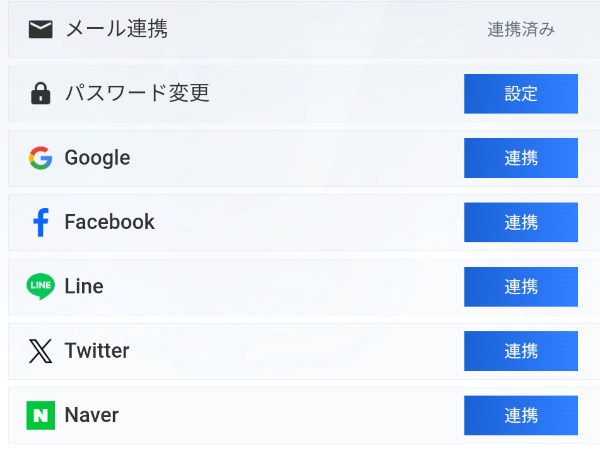Link Facebook account with 連携 button
Viewport: 600px width, 460px height.
click(x=521, y=222)
